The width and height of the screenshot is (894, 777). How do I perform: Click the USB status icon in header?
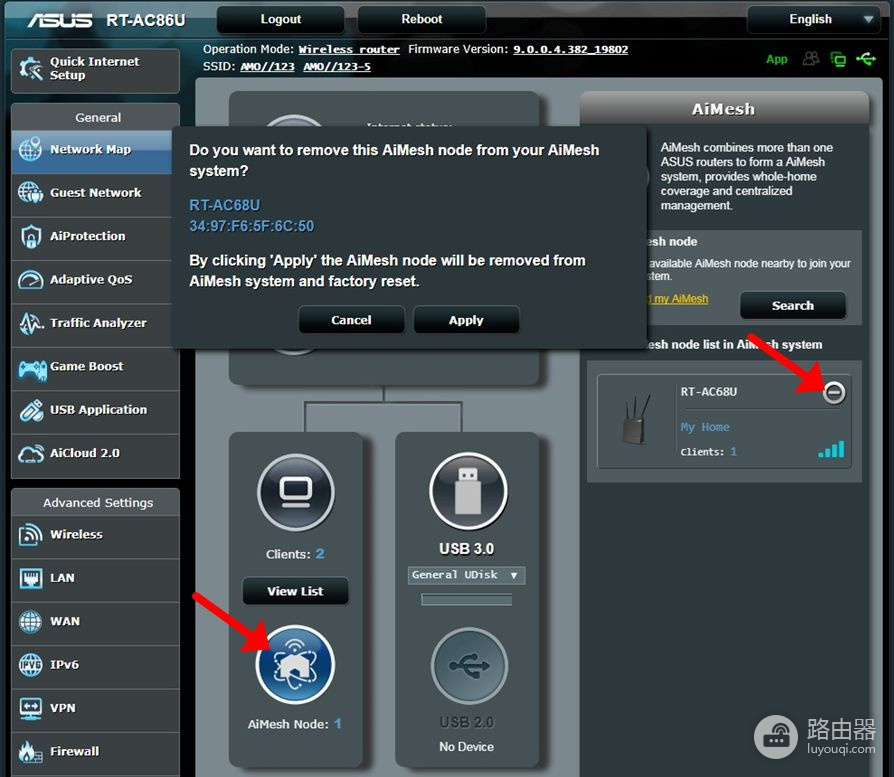(x=866, y=59)
